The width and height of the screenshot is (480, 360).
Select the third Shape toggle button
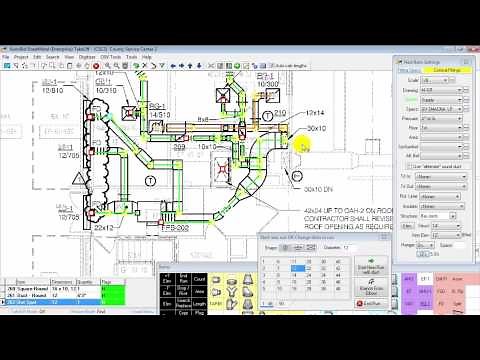(311, 247)
